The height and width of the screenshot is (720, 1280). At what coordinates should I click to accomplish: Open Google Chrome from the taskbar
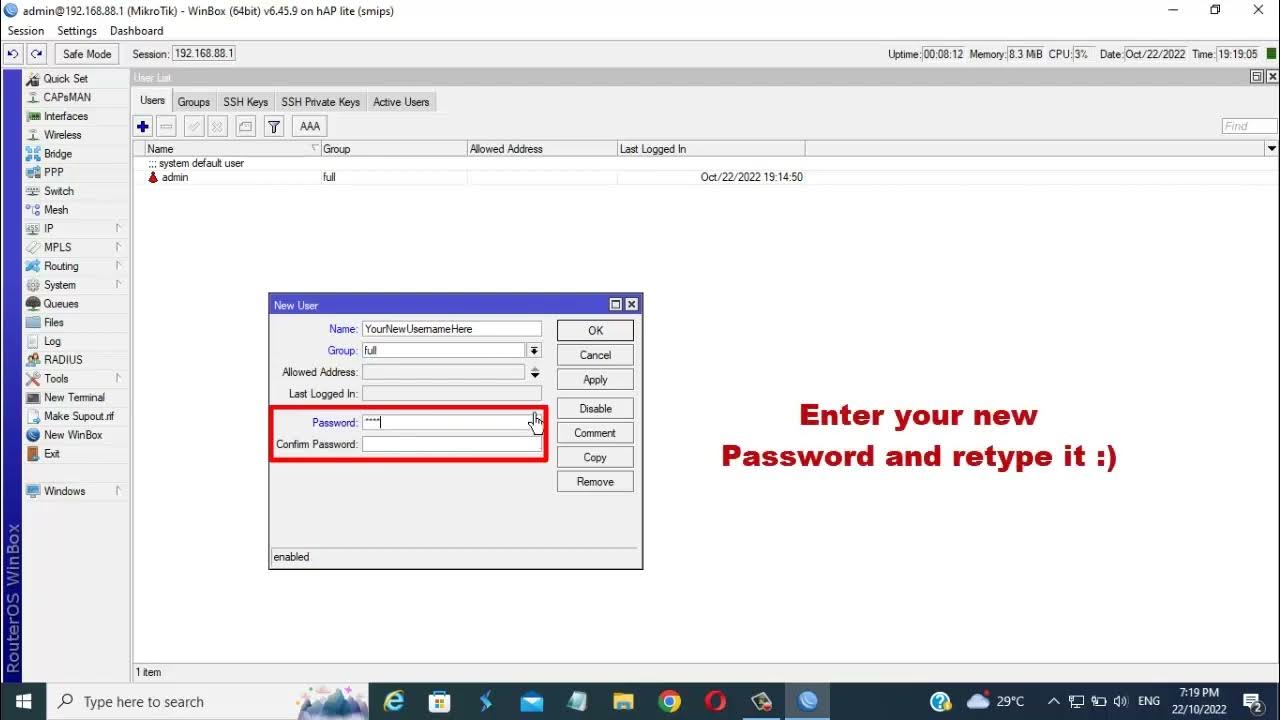[x=670, y=702]
